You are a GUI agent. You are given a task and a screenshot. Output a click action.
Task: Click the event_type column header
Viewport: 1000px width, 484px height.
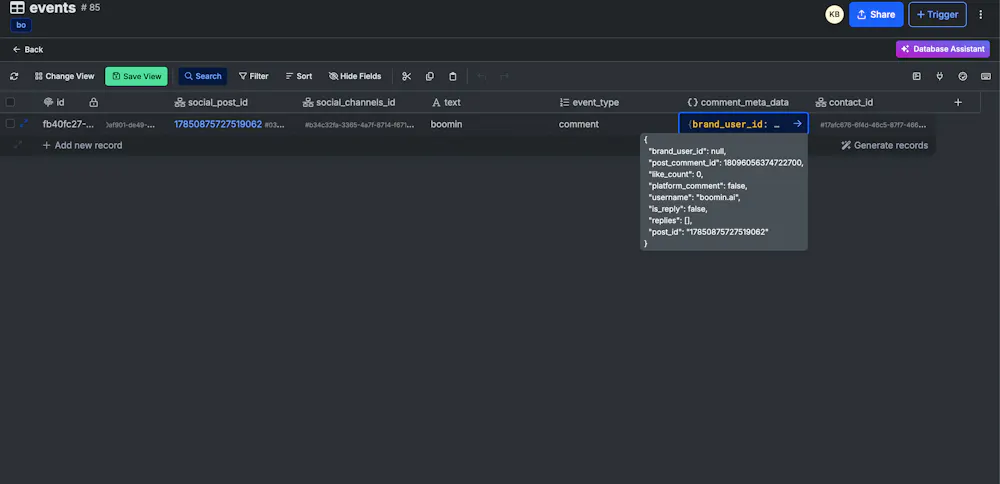click(x=589, y=102)
